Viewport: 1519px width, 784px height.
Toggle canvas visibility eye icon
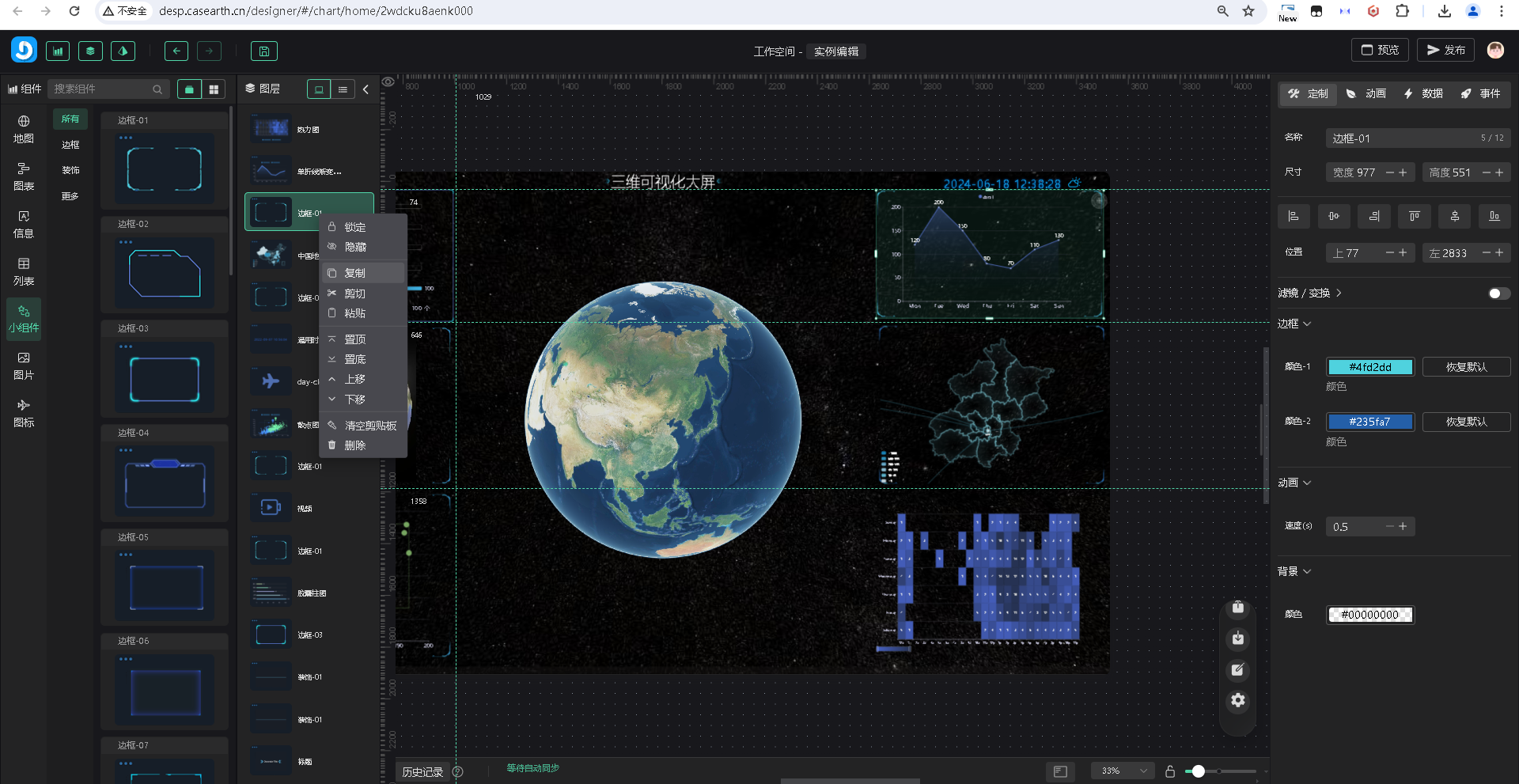[x=388, y=82]
